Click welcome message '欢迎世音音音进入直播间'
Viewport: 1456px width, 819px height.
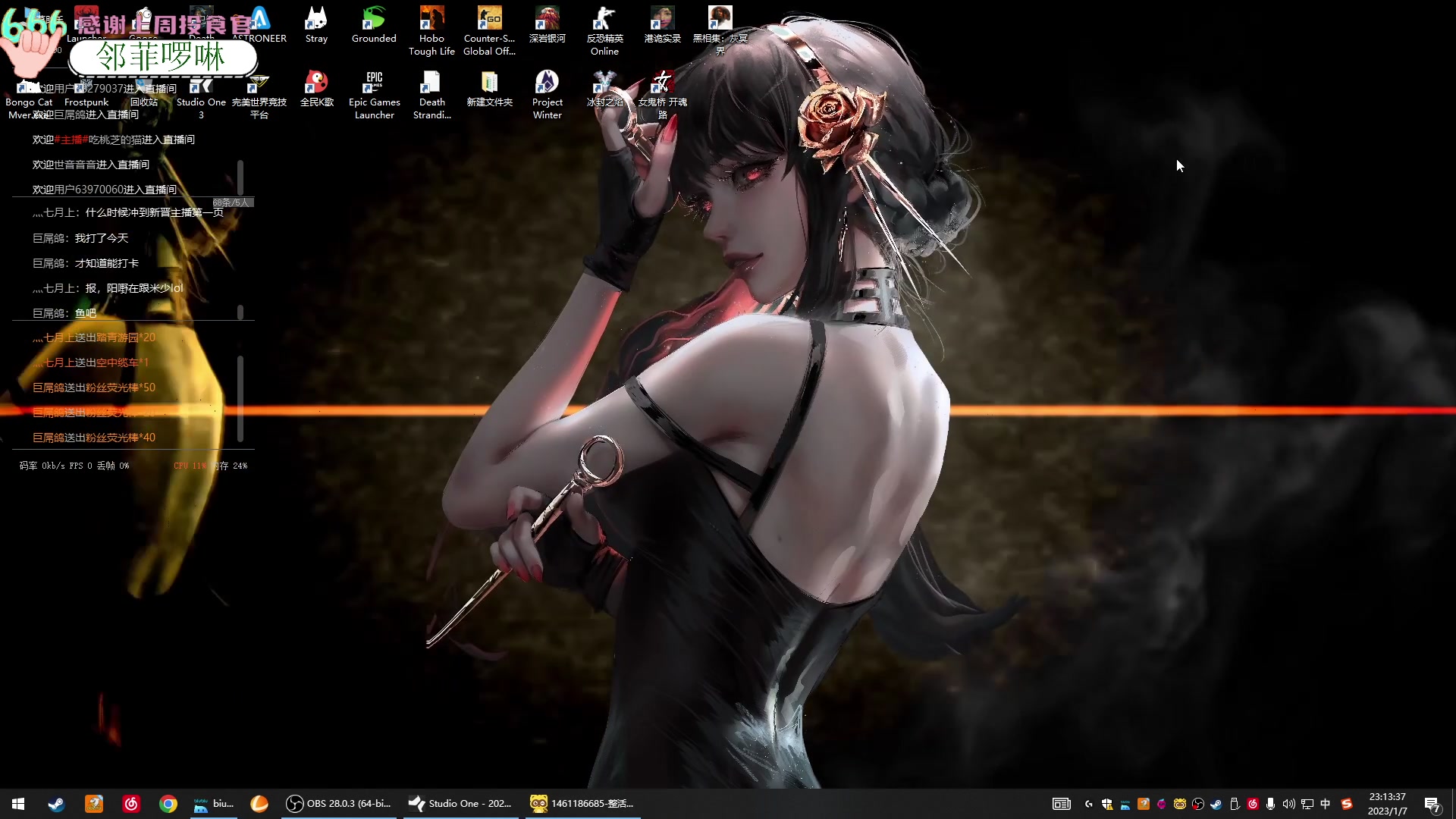(x=91, y=165)
